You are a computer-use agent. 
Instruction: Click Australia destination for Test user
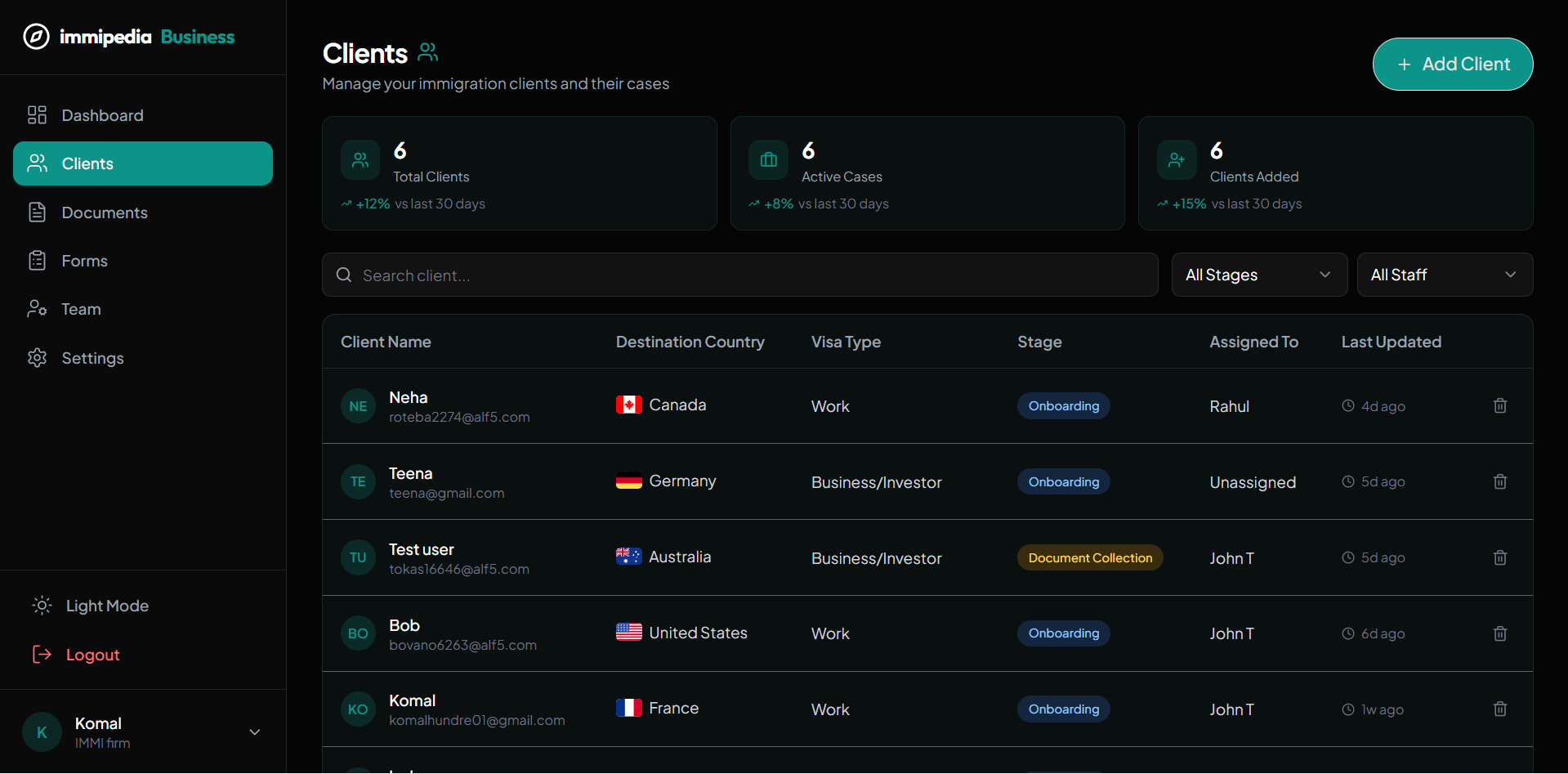680,557
